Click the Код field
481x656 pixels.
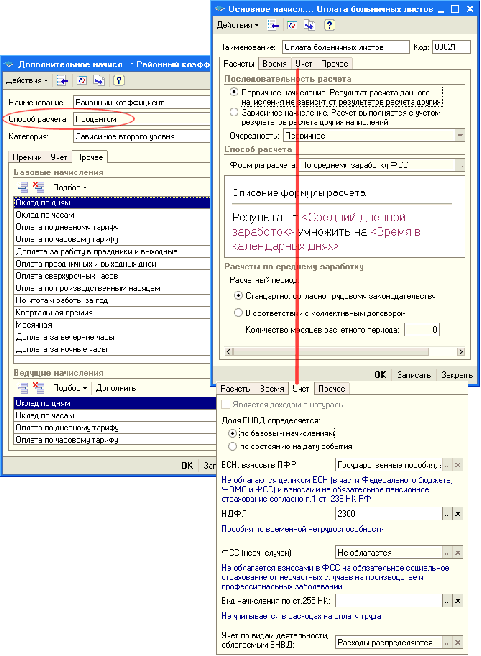[x=451, y=47]
